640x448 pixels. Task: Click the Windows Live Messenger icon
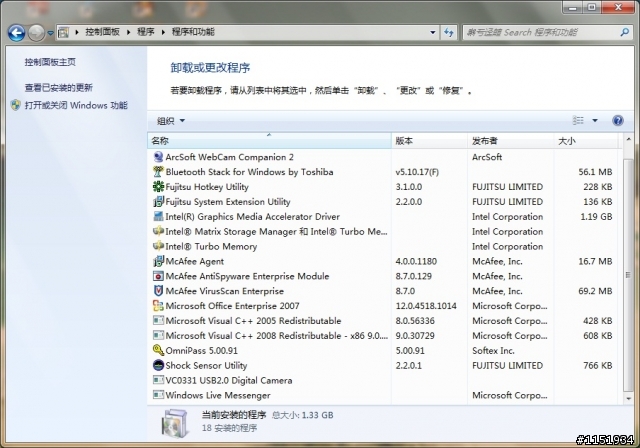[158, 395]
